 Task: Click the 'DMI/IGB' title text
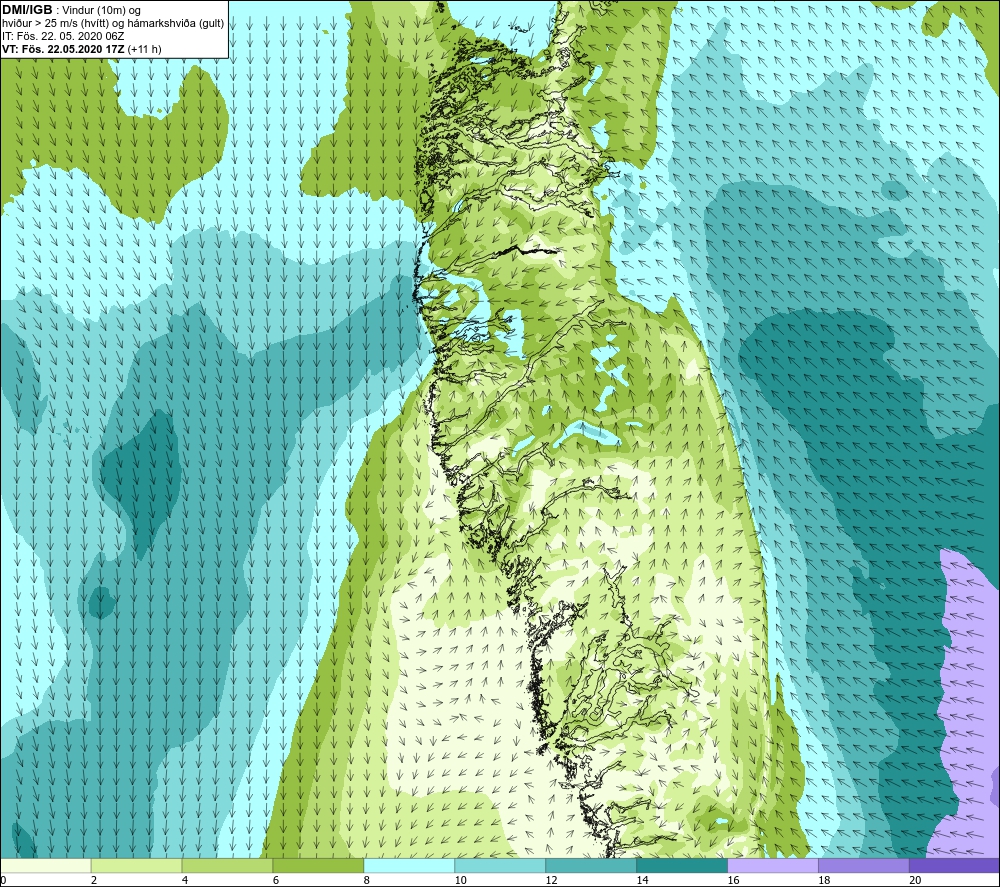click(x=27, y=10)
